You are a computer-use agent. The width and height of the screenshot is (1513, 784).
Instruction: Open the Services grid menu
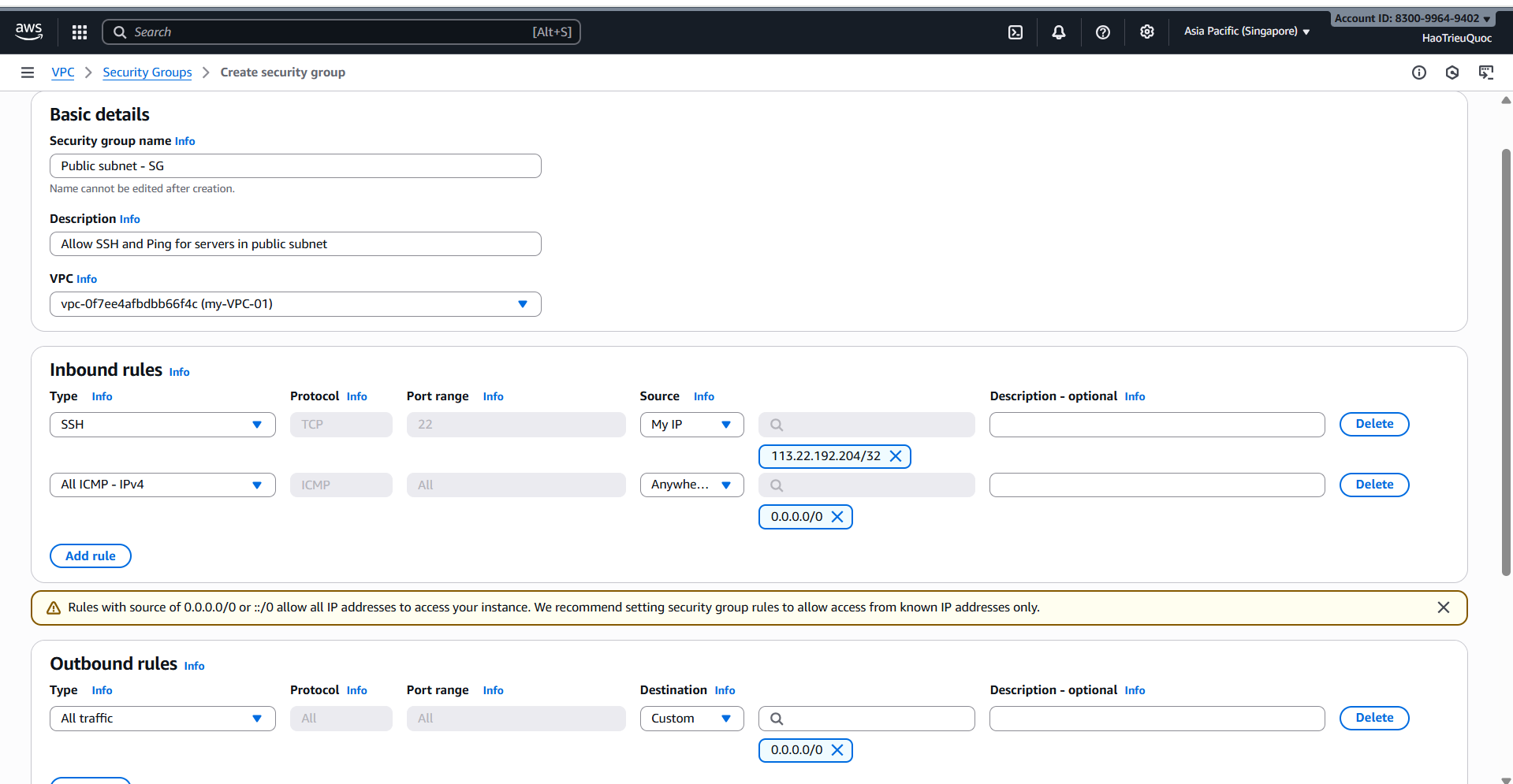79,32
